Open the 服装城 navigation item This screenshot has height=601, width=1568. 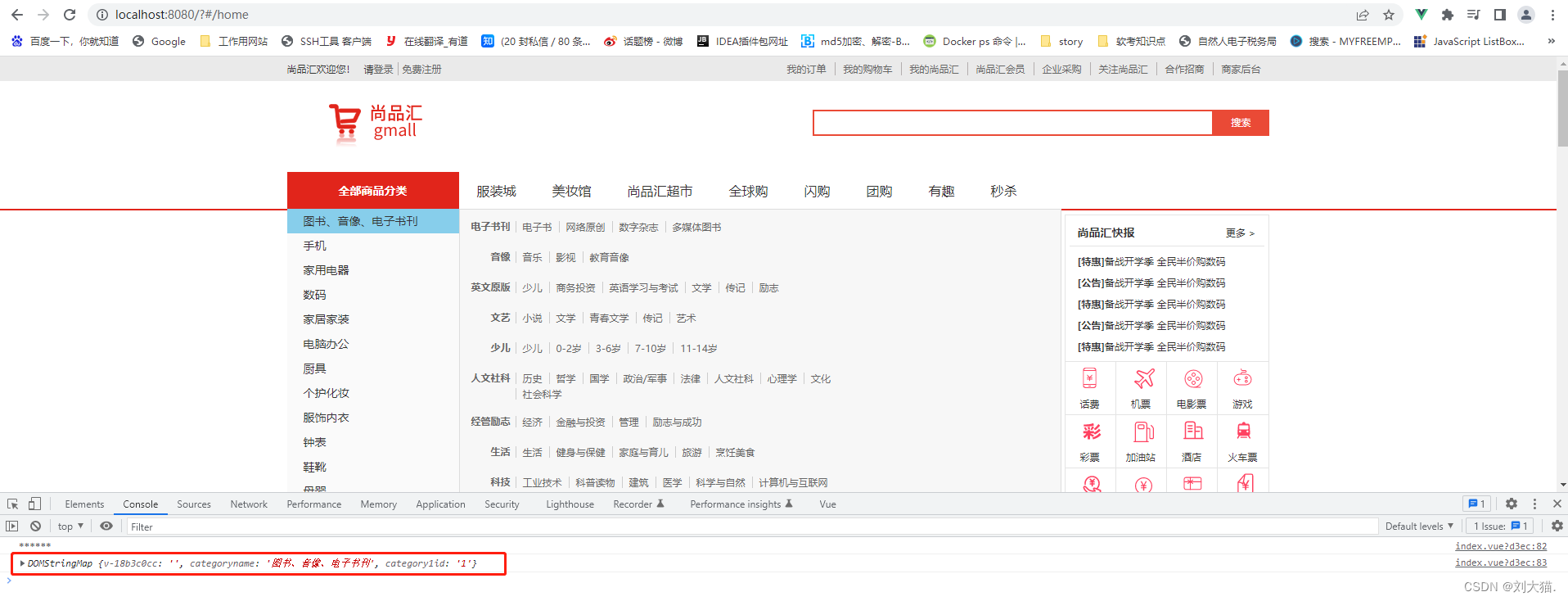point(496,191)
